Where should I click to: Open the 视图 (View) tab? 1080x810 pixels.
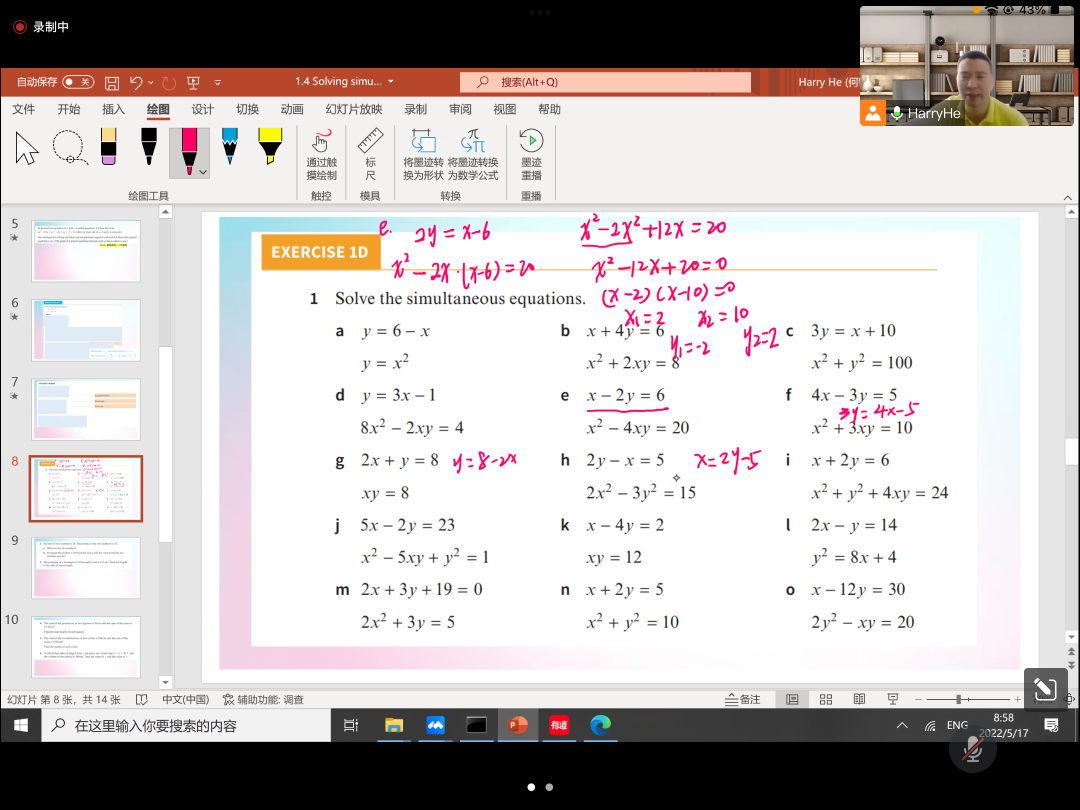504,110
